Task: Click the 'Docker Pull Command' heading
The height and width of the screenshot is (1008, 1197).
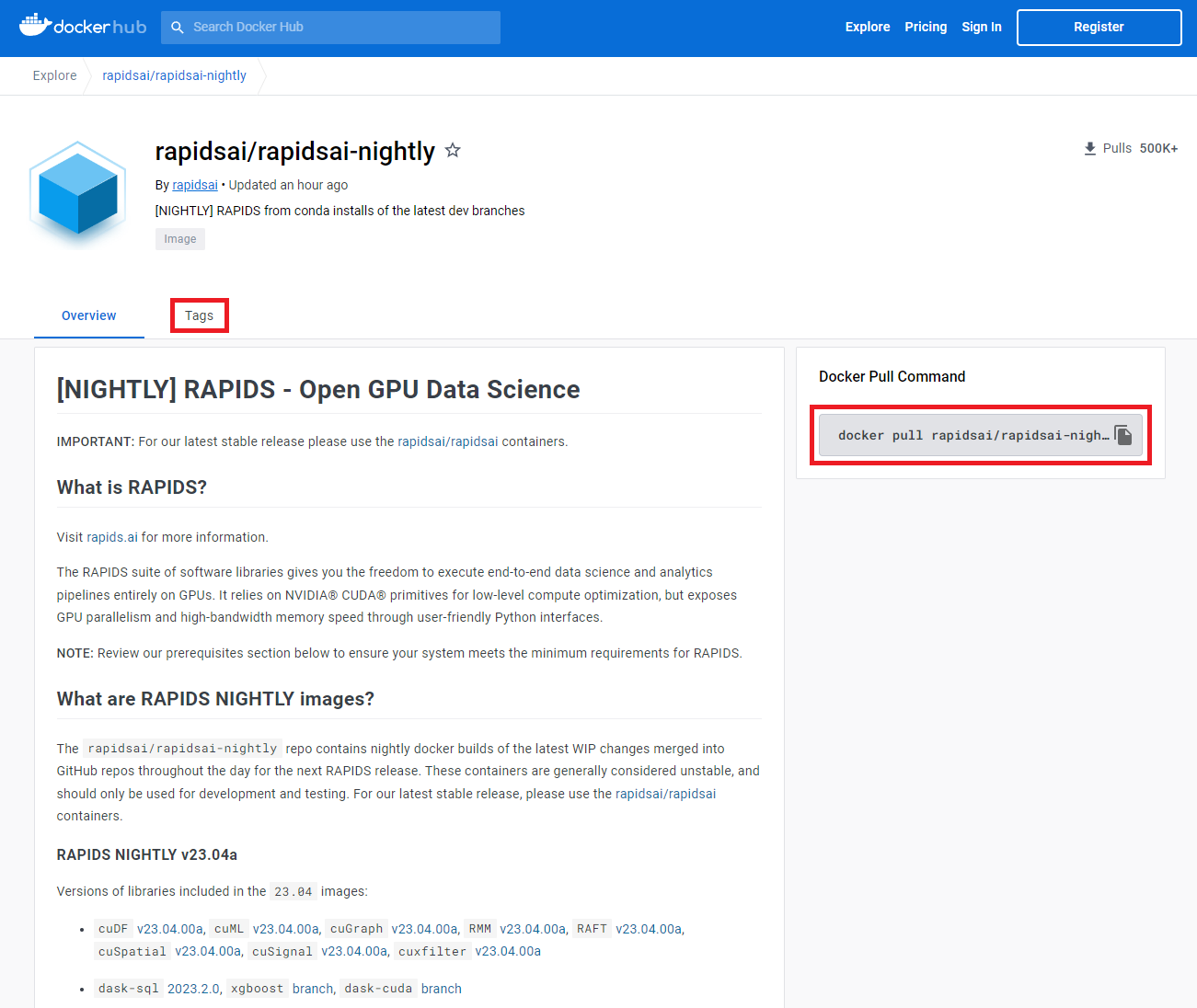Action: point(892,376)
